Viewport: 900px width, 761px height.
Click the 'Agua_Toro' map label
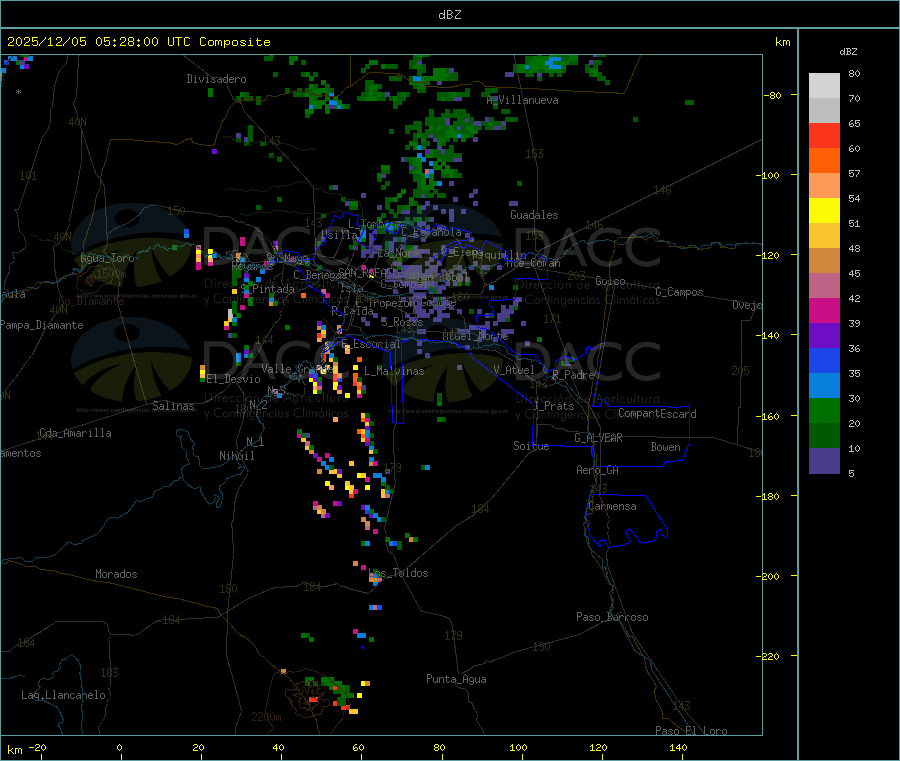tap(107, 258)
